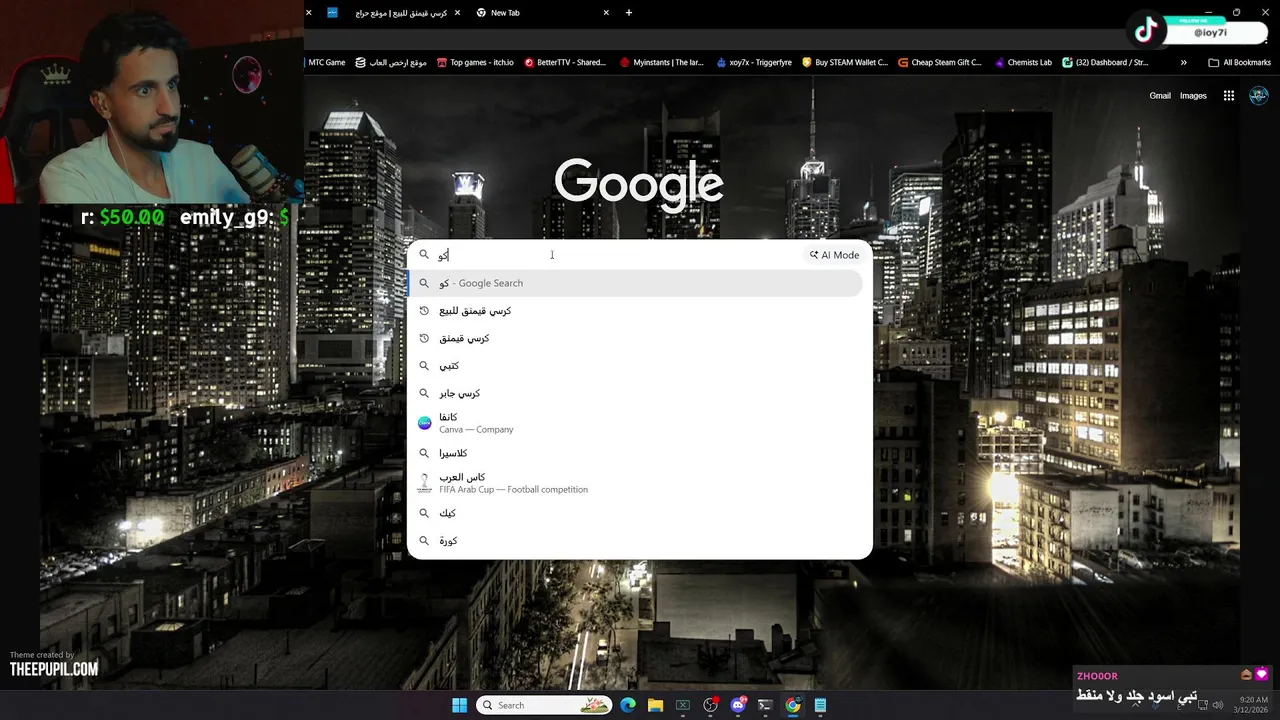Click the Canva logo icon in suggestions
The width and height of the screenshot is (1280, 720).
pyautogui.click(x=424, y=423)
